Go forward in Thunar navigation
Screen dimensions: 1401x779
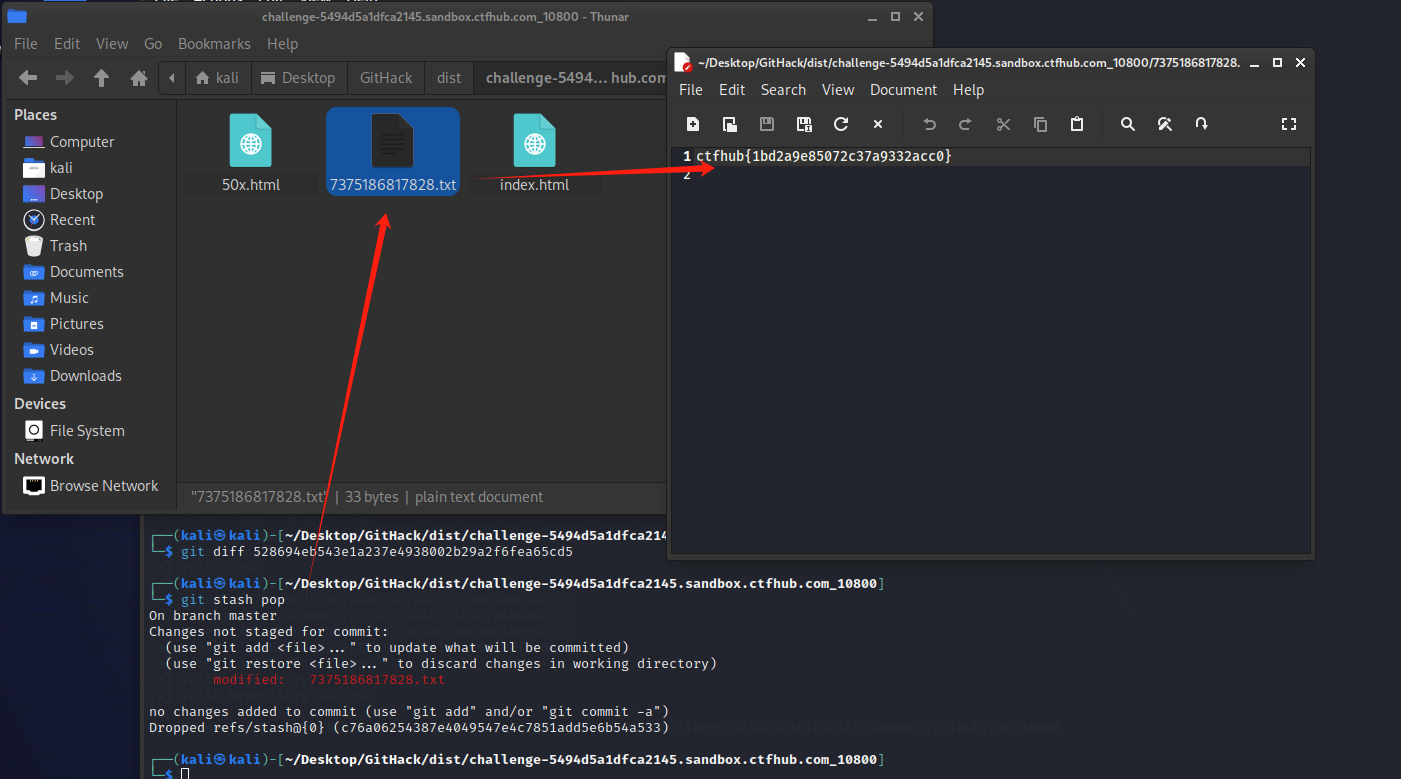tap(64, 78)
